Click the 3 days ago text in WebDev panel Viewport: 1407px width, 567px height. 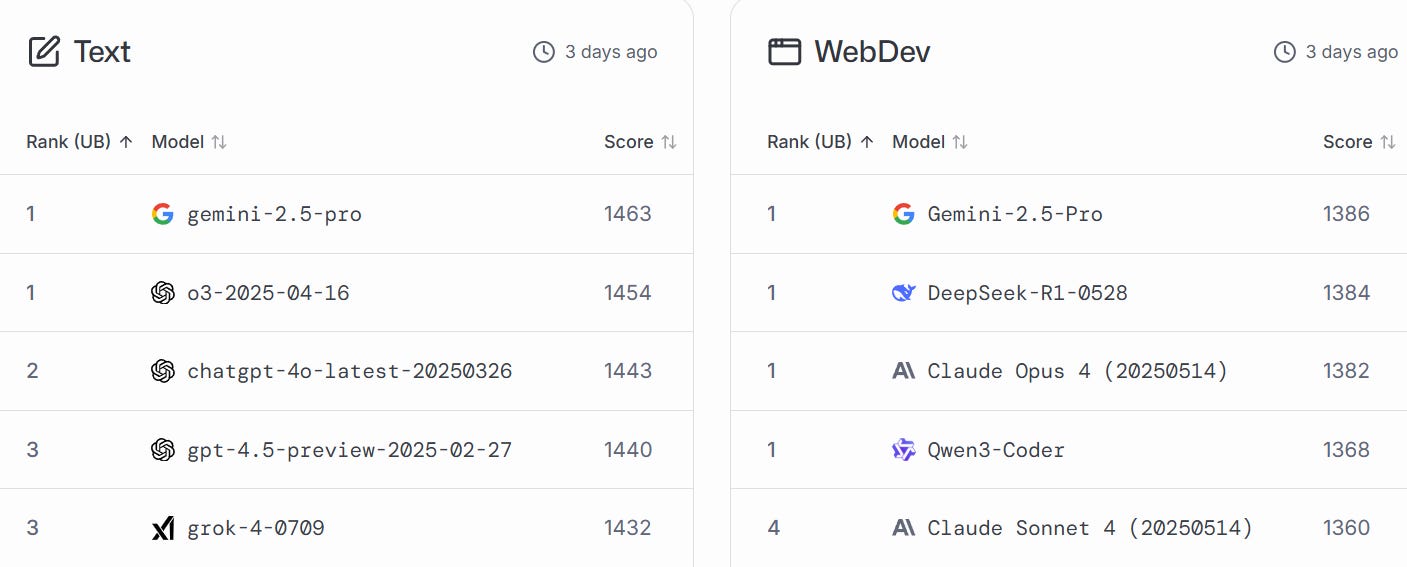[1352, 51]
